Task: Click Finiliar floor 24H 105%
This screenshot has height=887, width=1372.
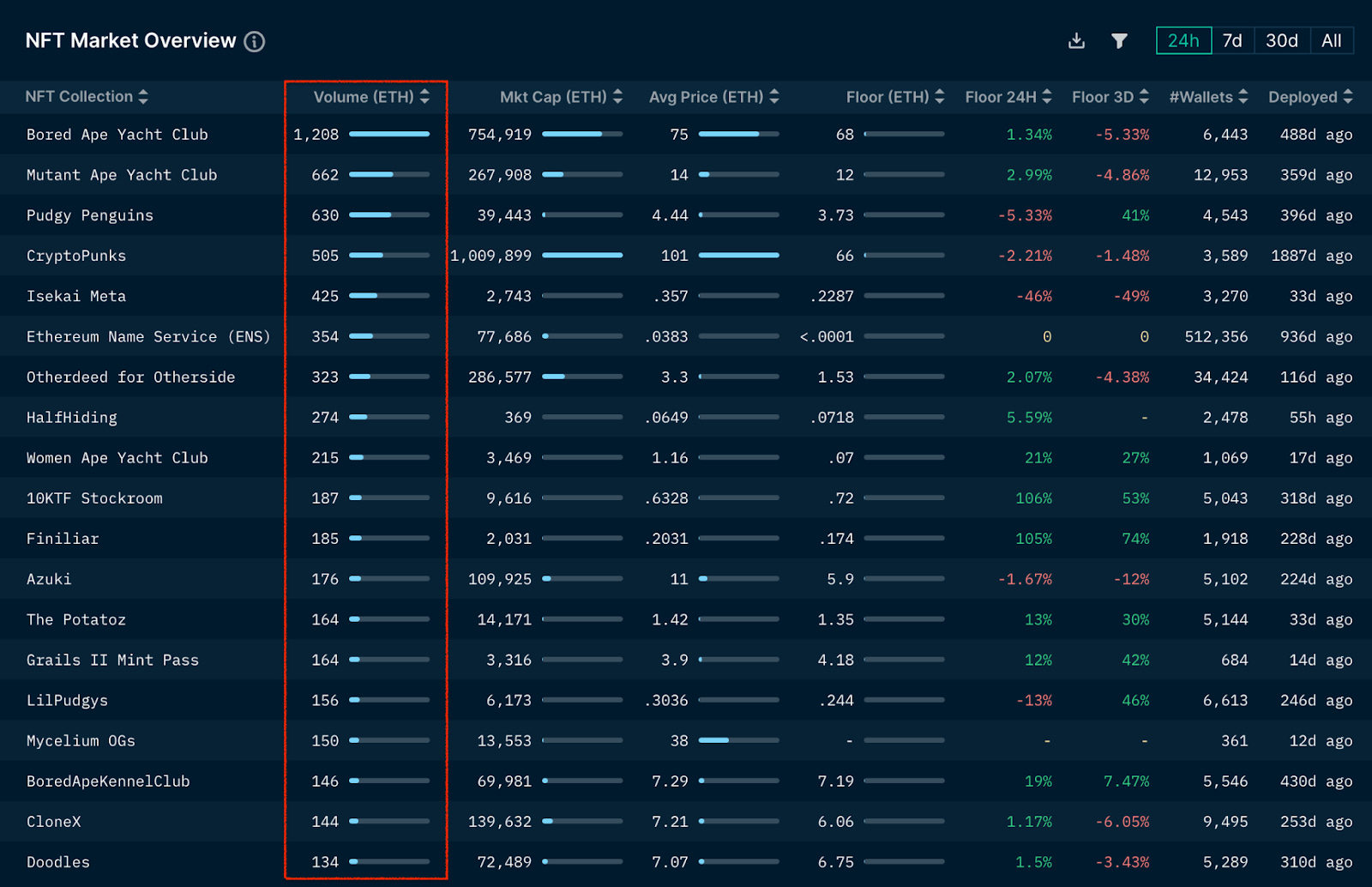Action: (1034, 539)
